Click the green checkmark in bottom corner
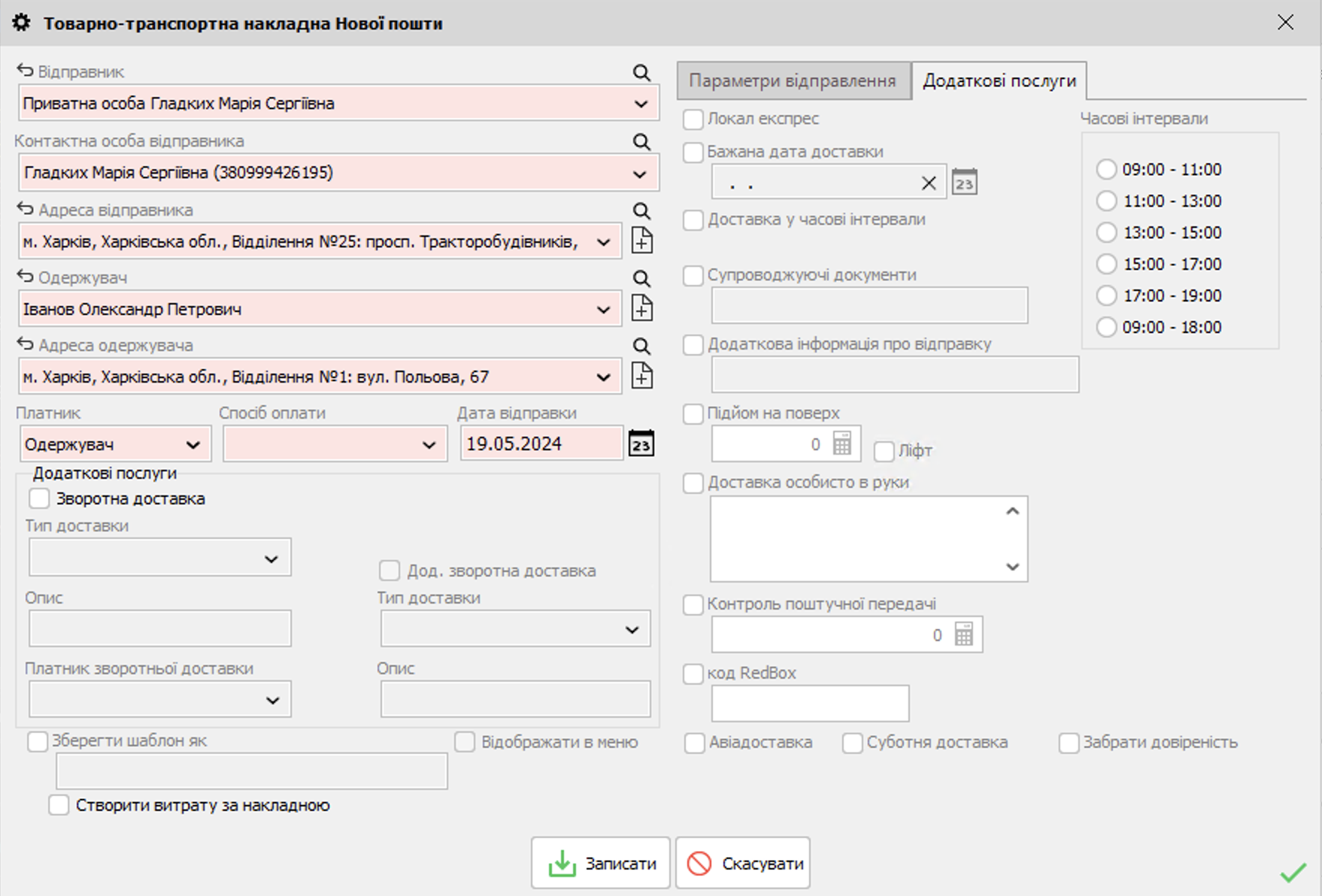 pyautogui.click(x=1293, y=873)
